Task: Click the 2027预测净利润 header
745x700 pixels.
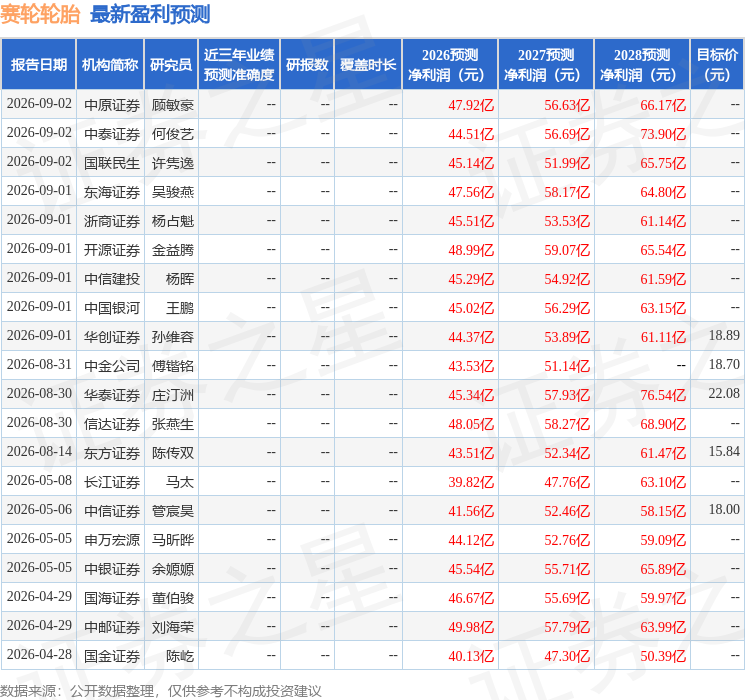Action: click(546, 64)
